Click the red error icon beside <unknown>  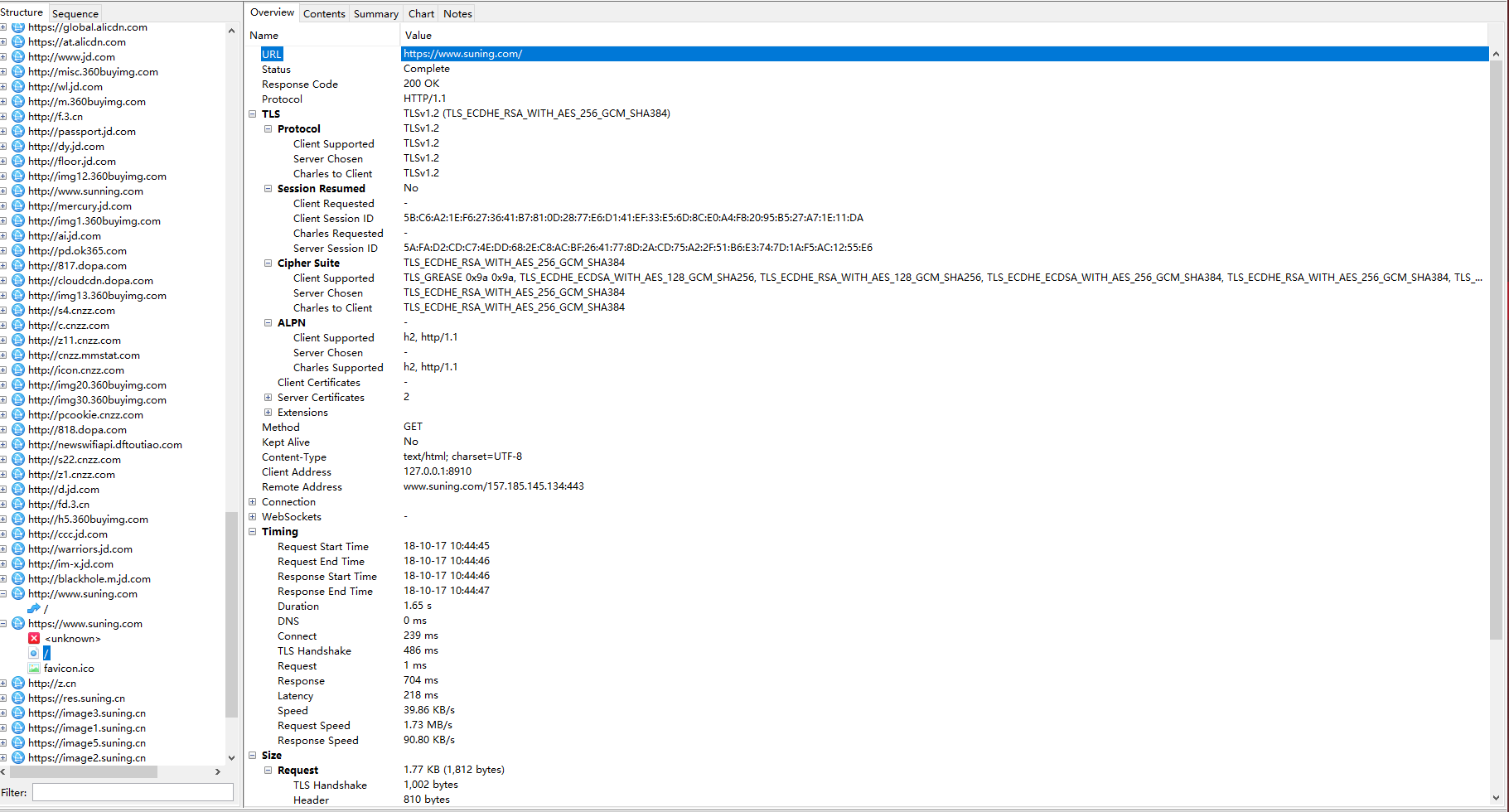[34, 639]
